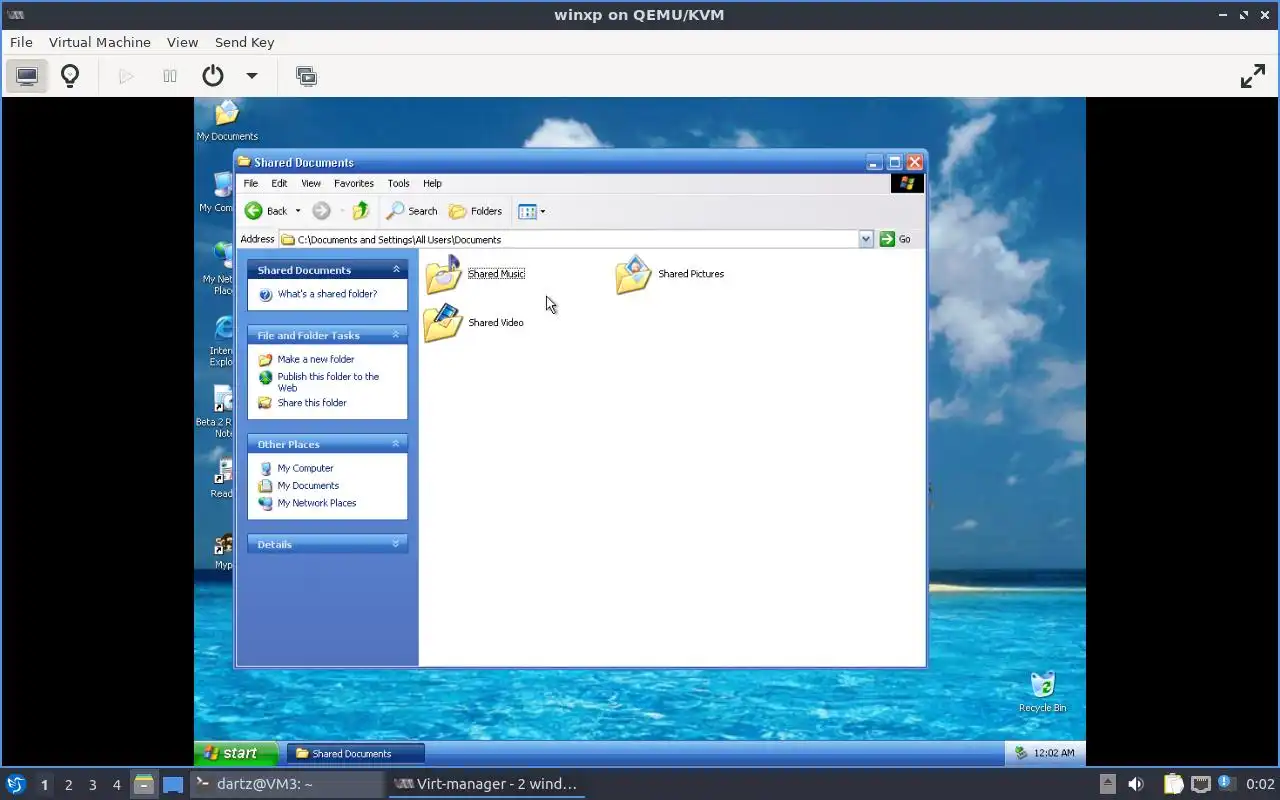This screenshot has height=800, width=1280.
Task: Open Explorer Edit menu
Action: click(279, 183)
